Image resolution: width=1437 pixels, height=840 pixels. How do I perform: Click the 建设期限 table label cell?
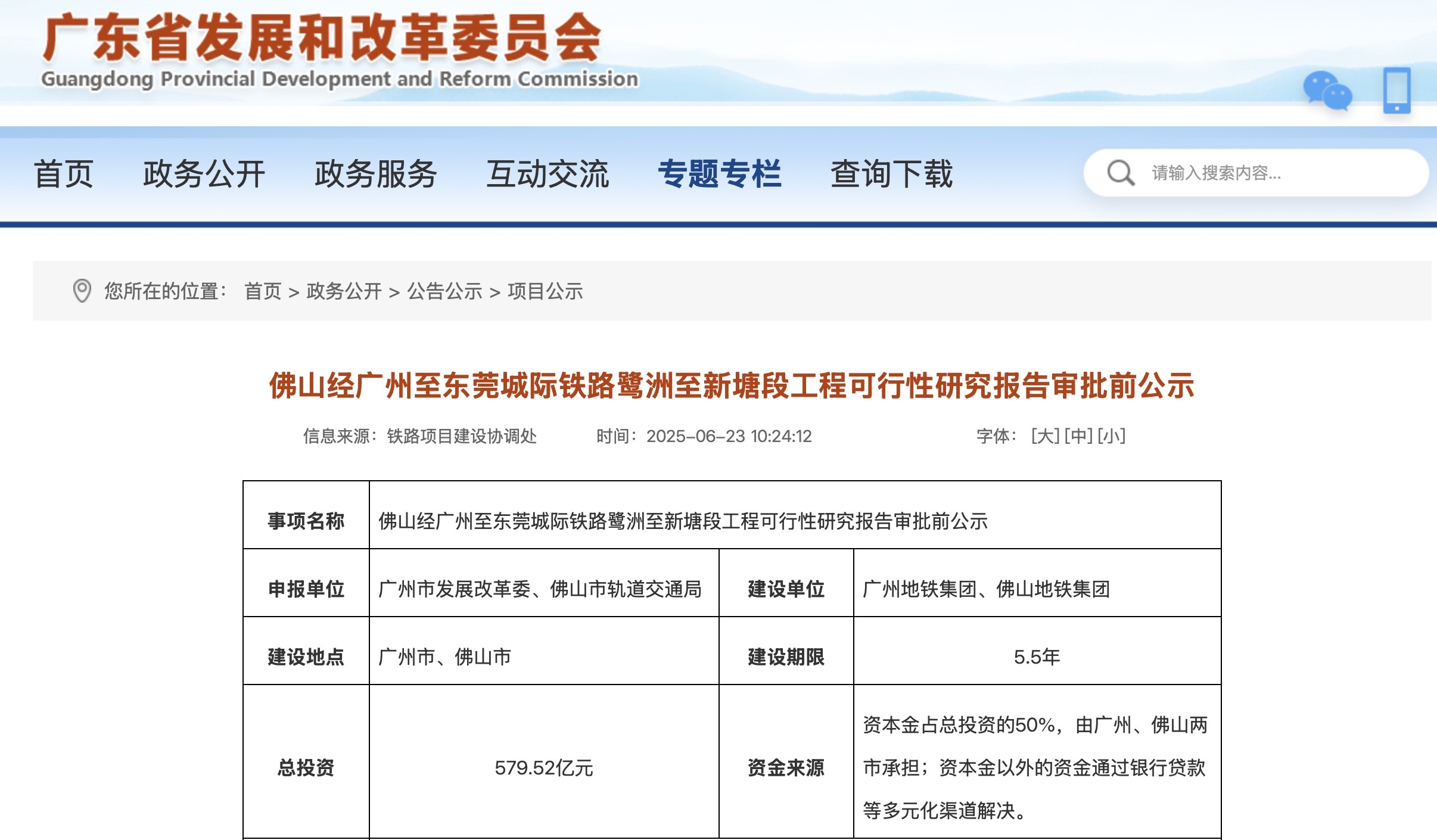coord(786,651)
